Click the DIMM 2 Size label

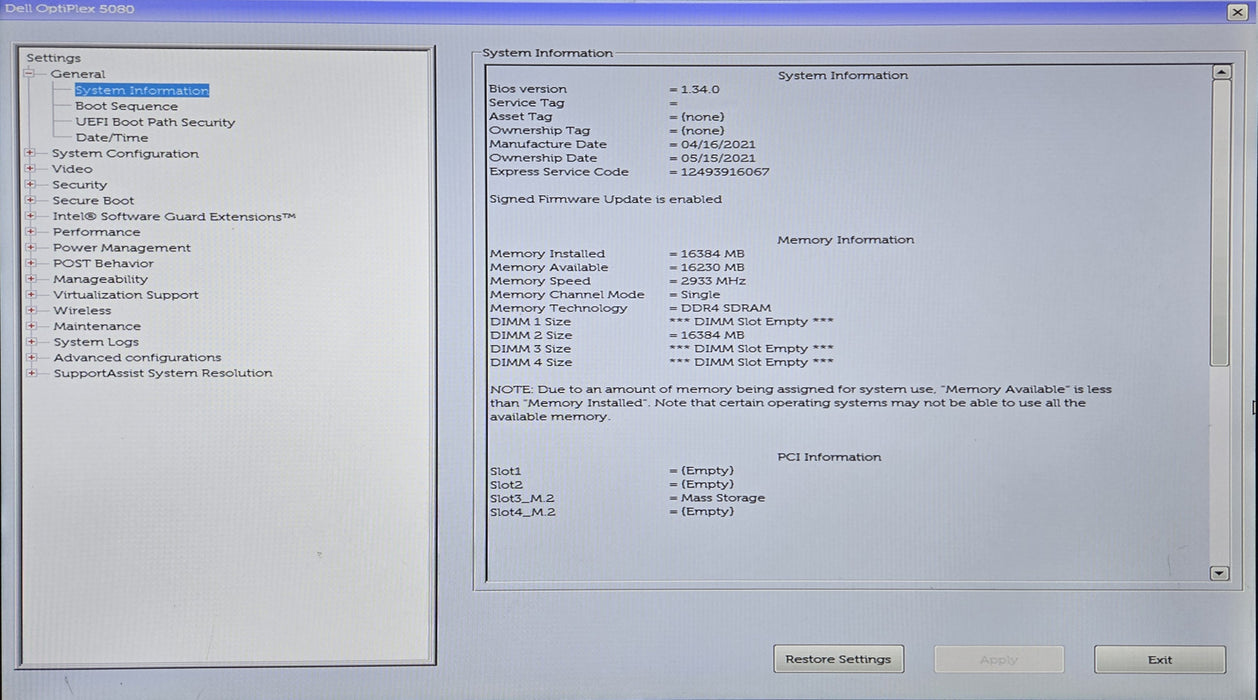coord(530,335)
